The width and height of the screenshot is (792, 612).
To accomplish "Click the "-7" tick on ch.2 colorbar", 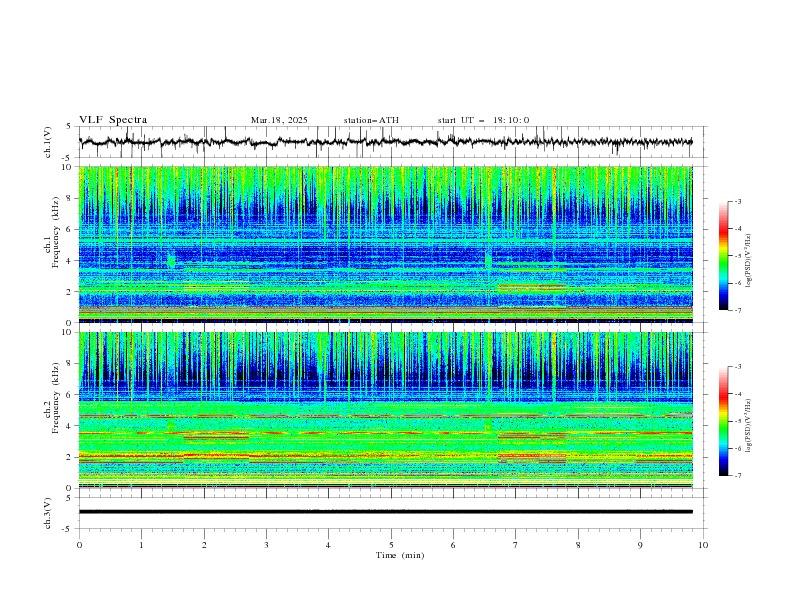I will tap(737, 476).
